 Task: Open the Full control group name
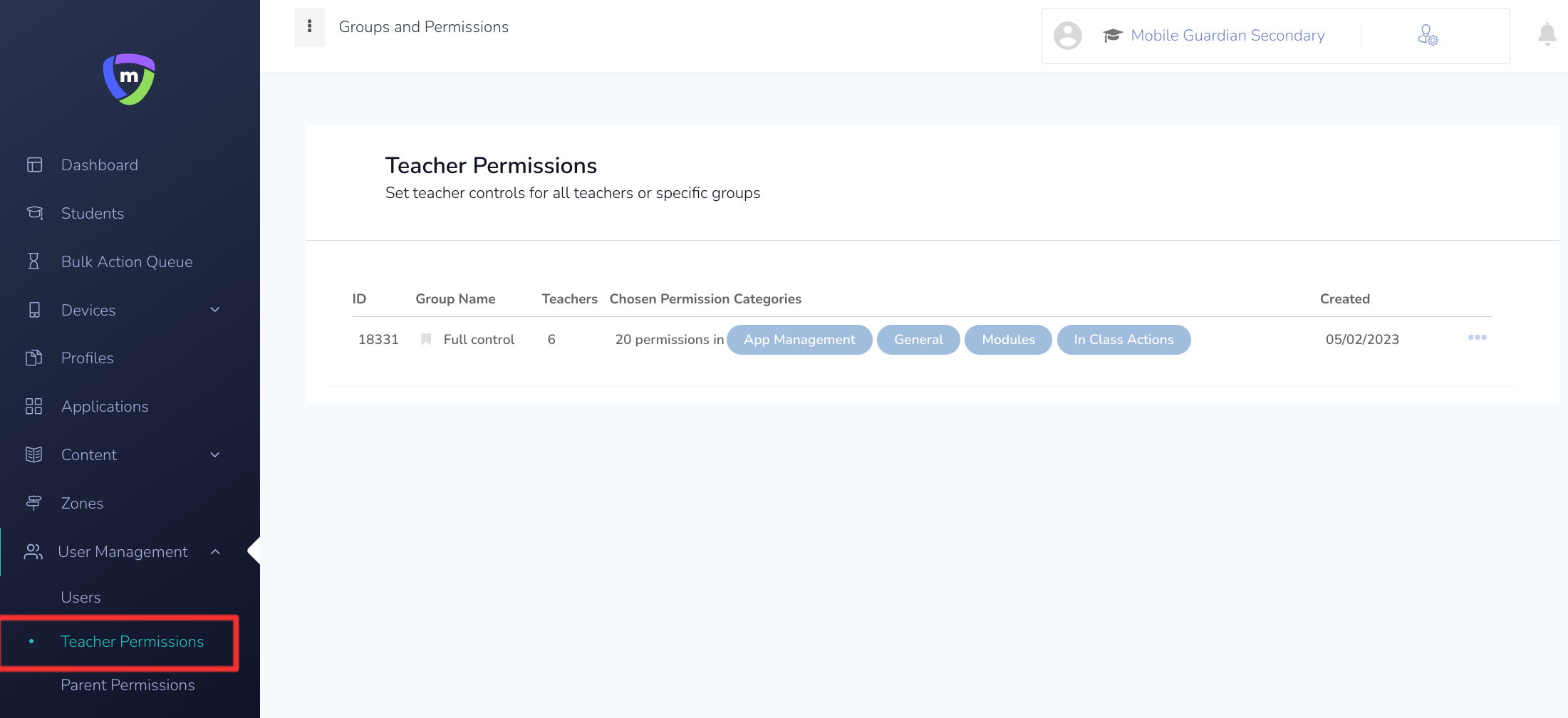pyautogui.click(x=479, y=340)
